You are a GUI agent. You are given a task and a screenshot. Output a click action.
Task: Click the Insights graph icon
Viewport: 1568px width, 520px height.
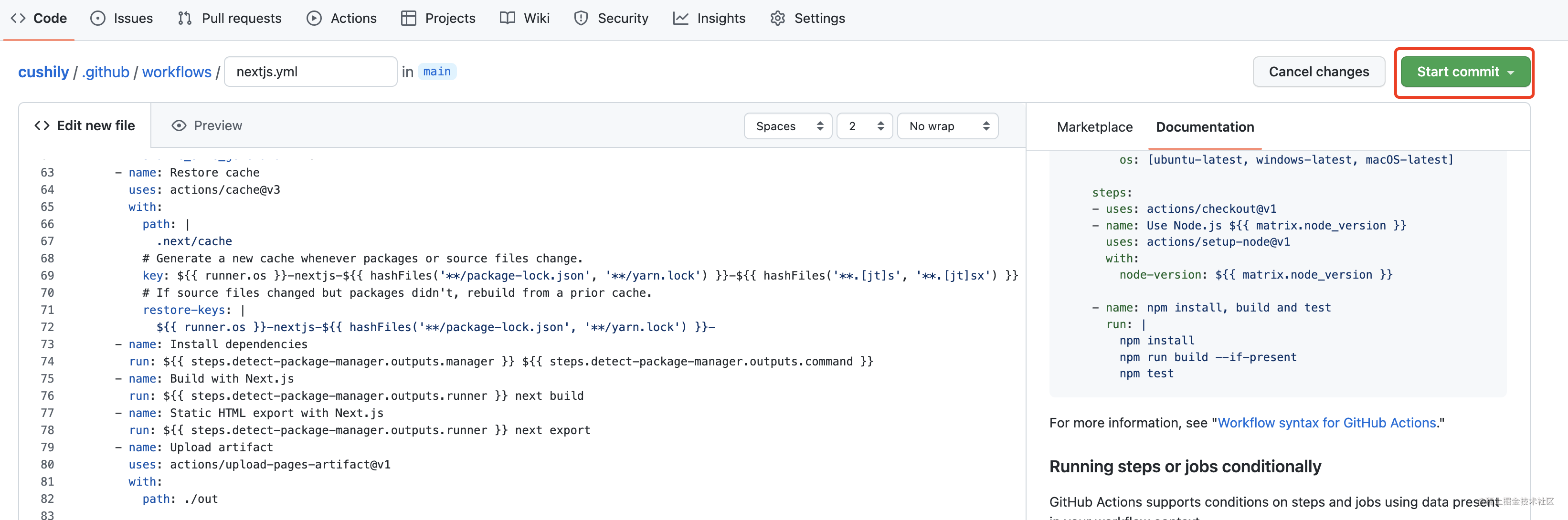[x=680, y=18]
